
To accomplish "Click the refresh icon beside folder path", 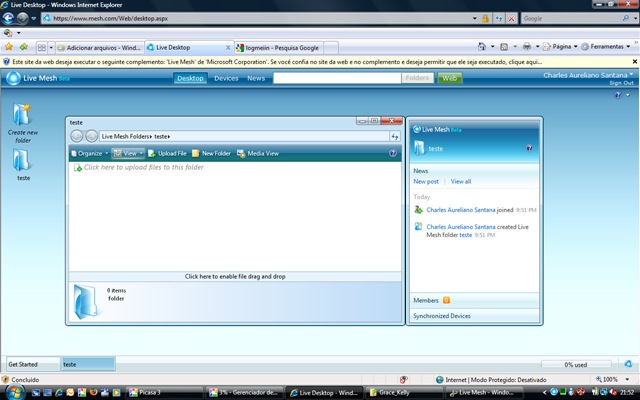I will [x=395, y=136].
